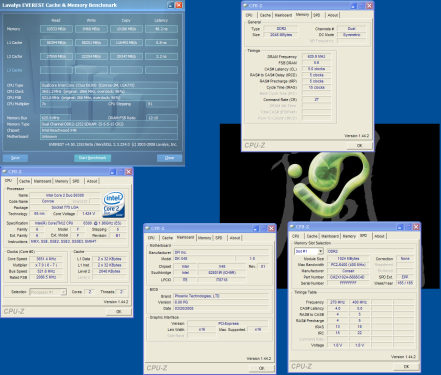
Task: Select About tab in the CPU-Z Memory window
Action: coord(333,15)
